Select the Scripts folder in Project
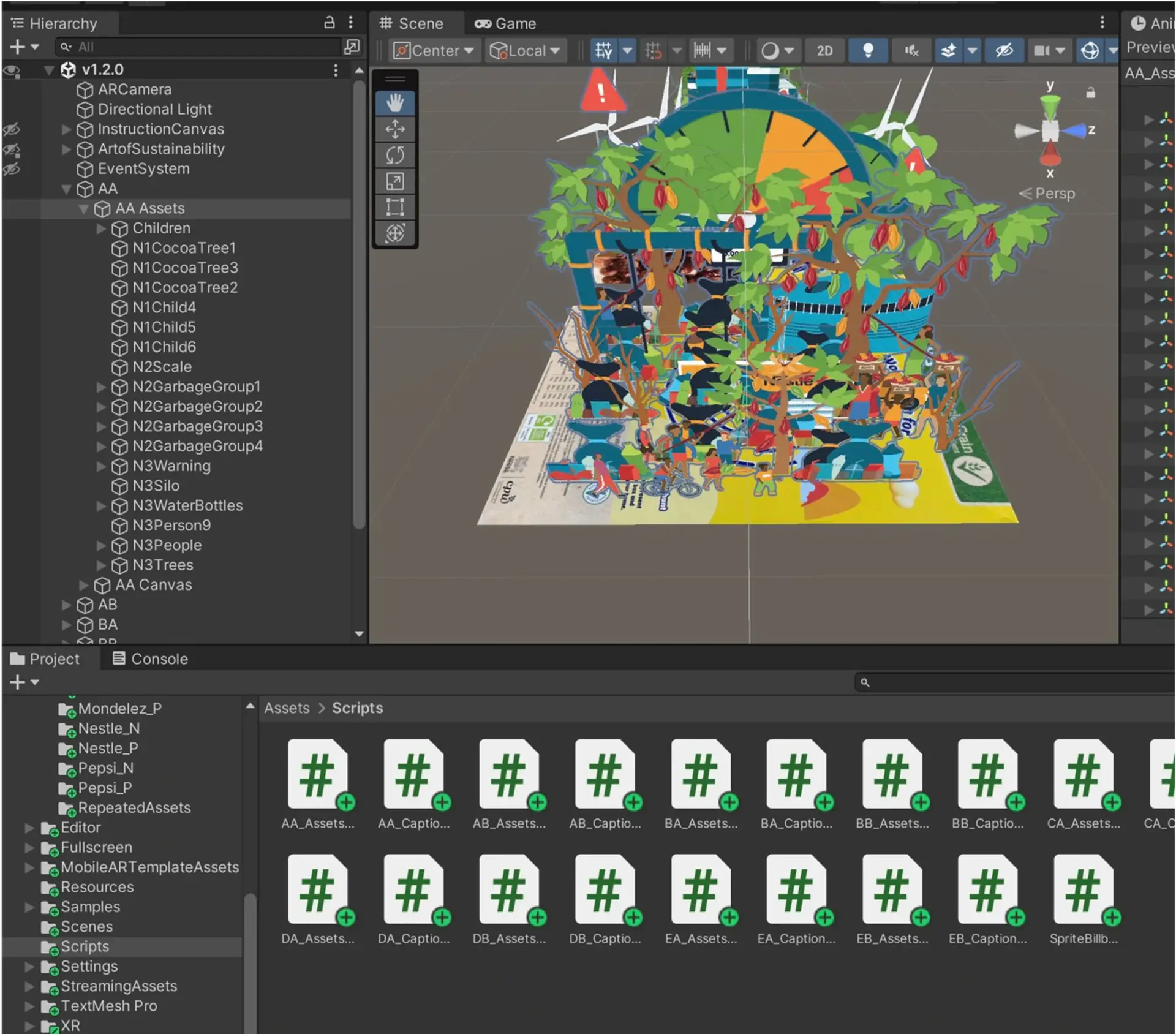The width and height of the screenshot is (1176, 1034). coord(85,946)
